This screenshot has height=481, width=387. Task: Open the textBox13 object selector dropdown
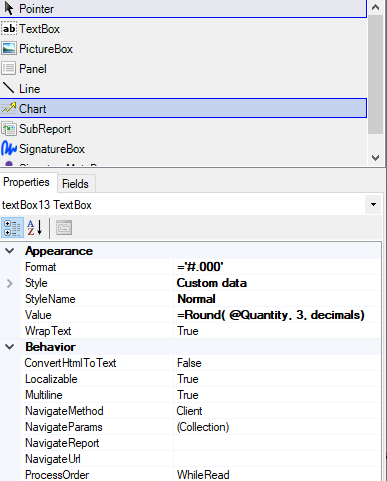click(x=373, y=205)
